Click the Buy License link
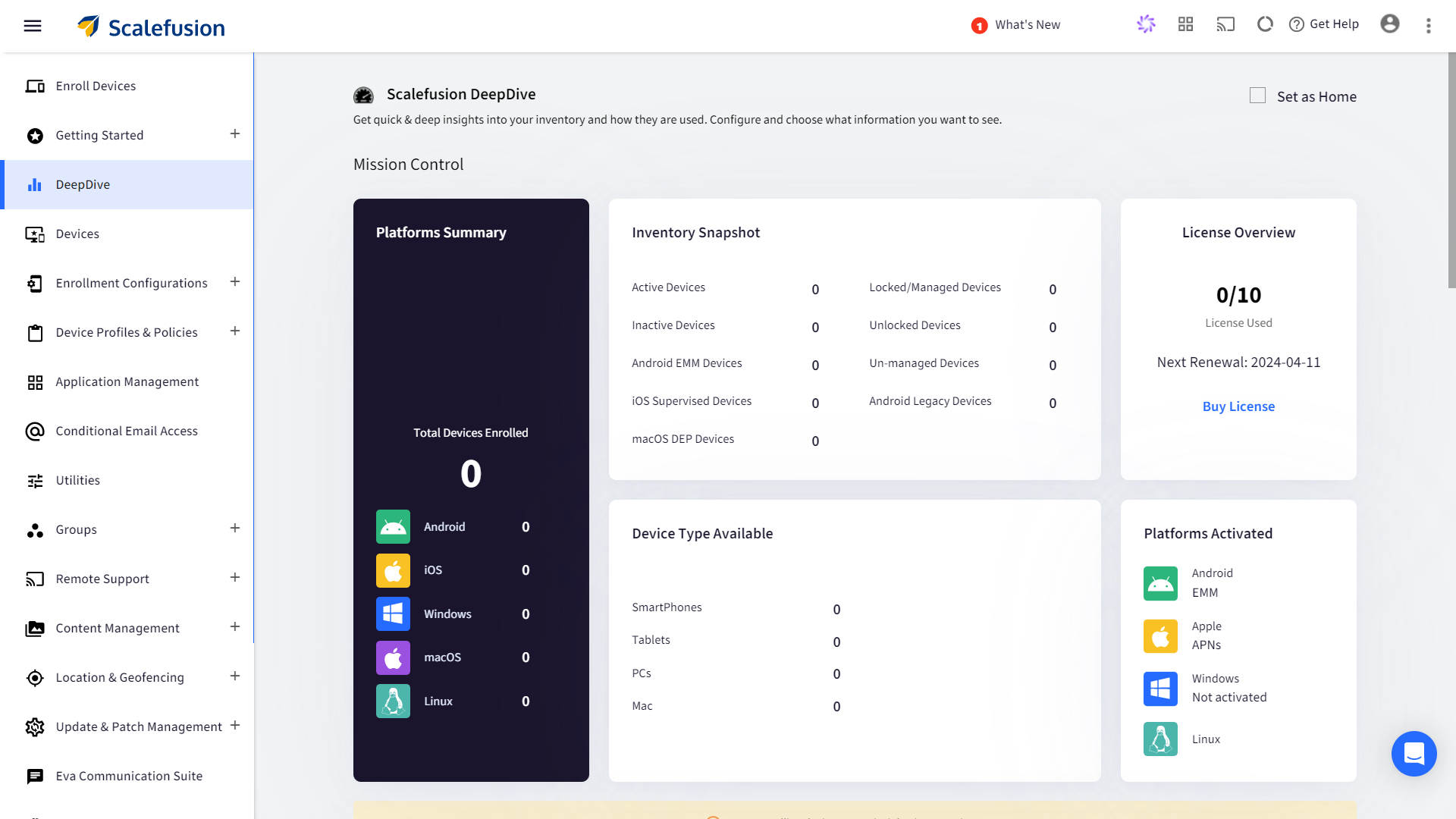1456x819 pixels. point(1238,406)
